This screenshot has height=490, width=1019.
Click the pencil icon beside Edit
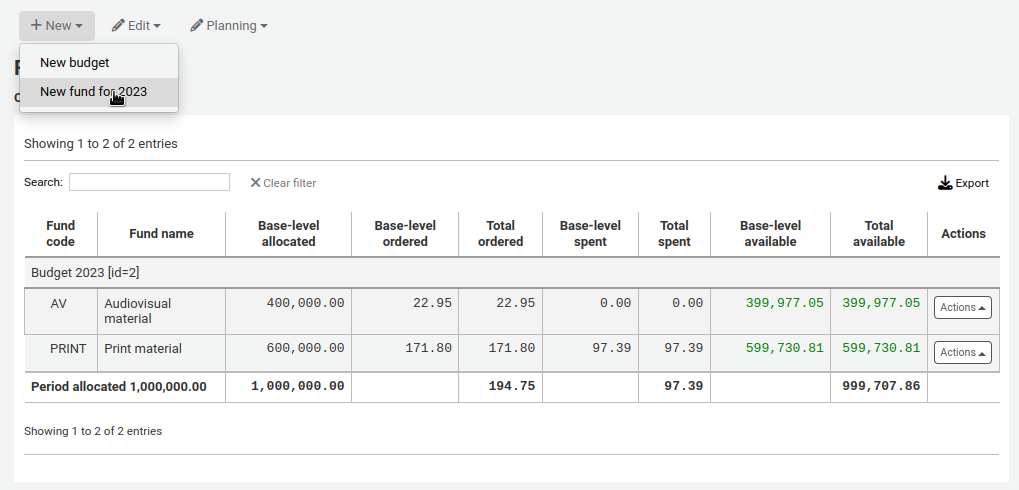[118, 26]
